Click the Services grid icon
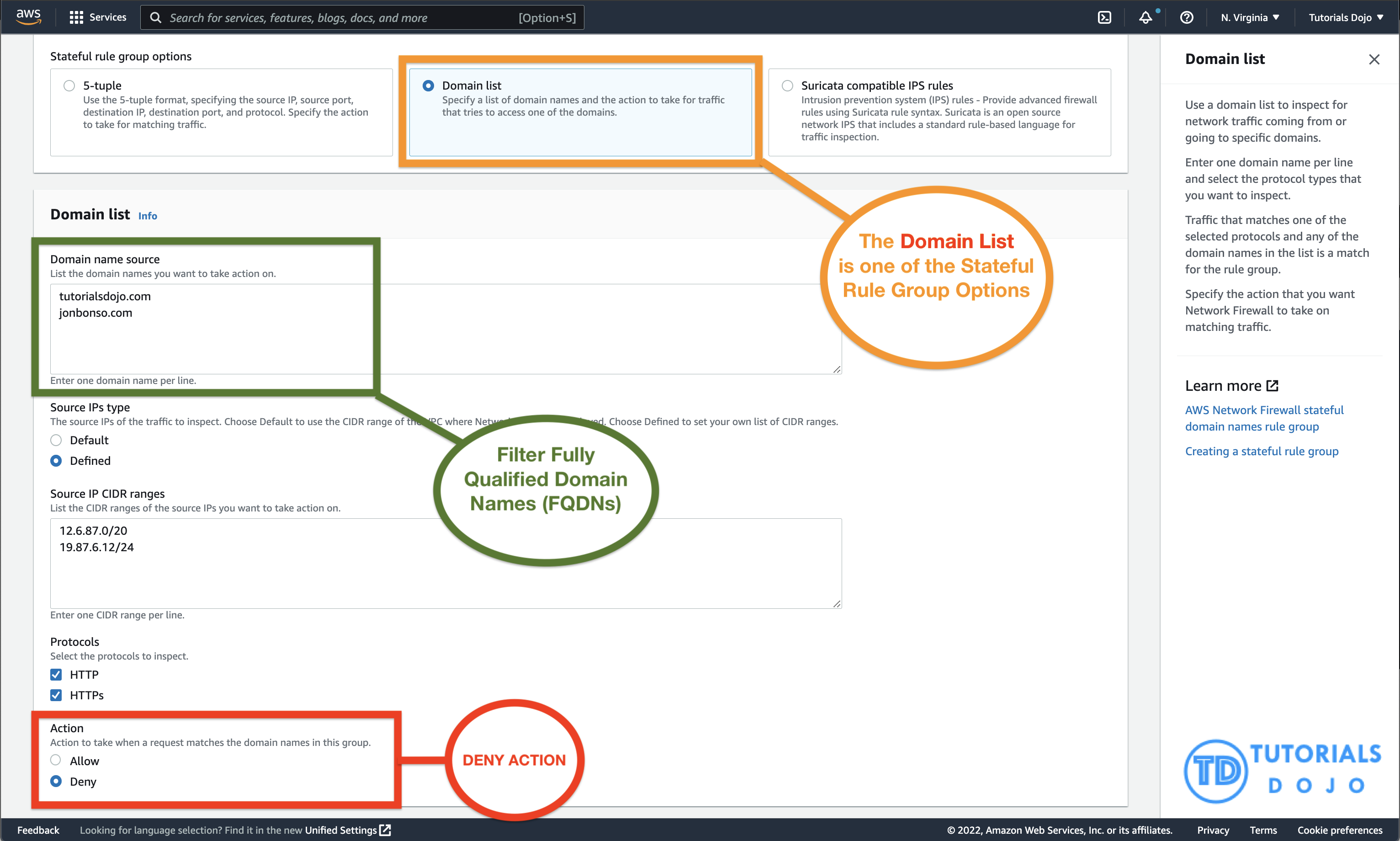This screenshot has width=1400, height=841. click(x=76, y=17)
